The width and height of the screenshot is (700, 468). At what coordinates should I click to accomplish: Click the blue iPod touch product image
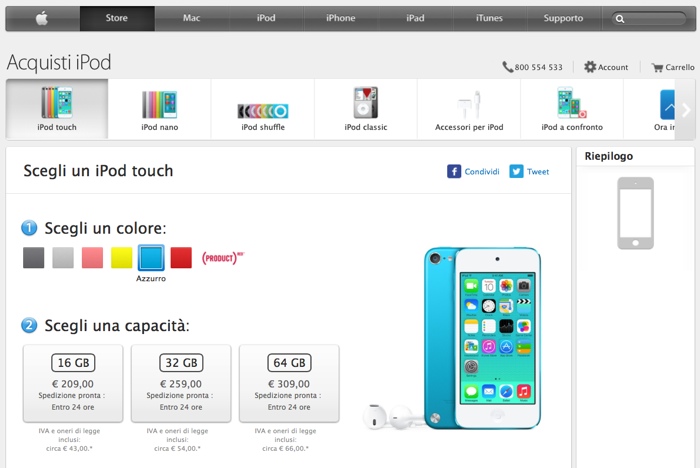483,338
